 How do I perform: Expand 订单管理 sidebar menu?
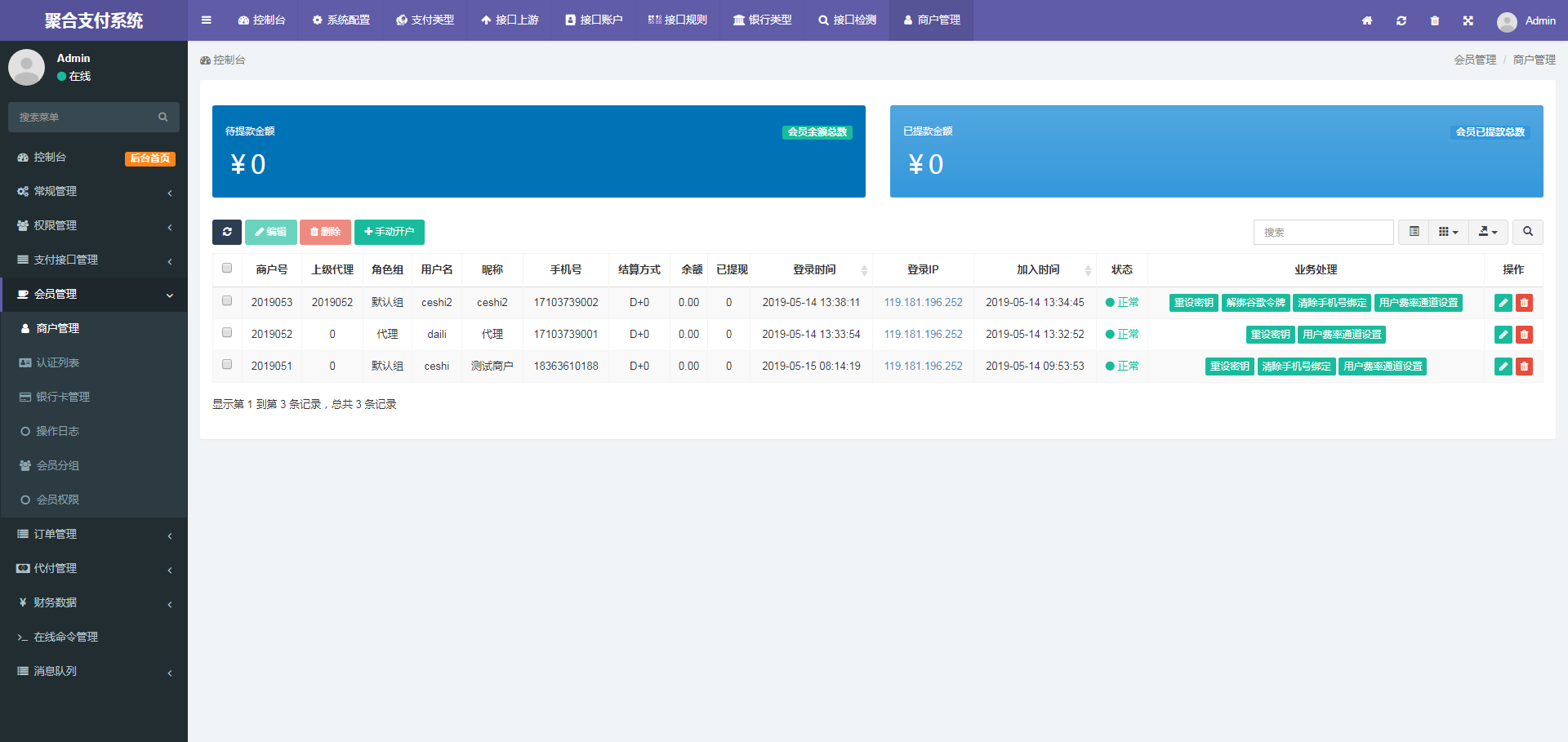[x=94, y=534]
